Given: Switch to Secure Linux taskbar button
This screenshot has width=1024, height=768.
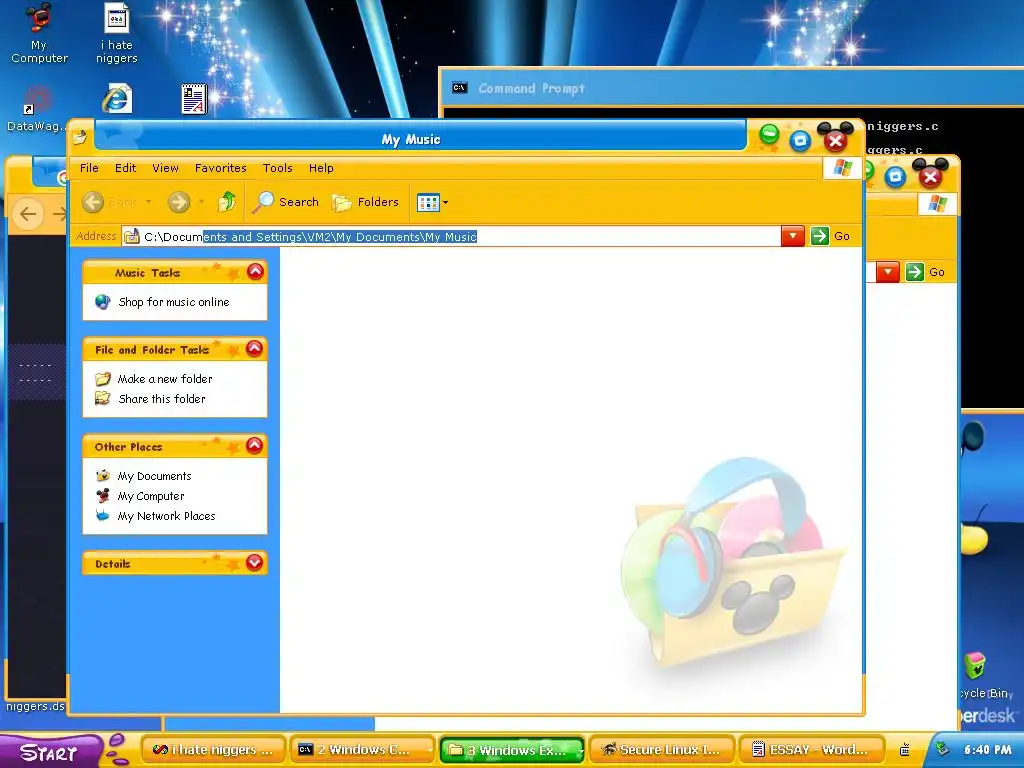Looking at the screenshot, I should coord(662,750).
